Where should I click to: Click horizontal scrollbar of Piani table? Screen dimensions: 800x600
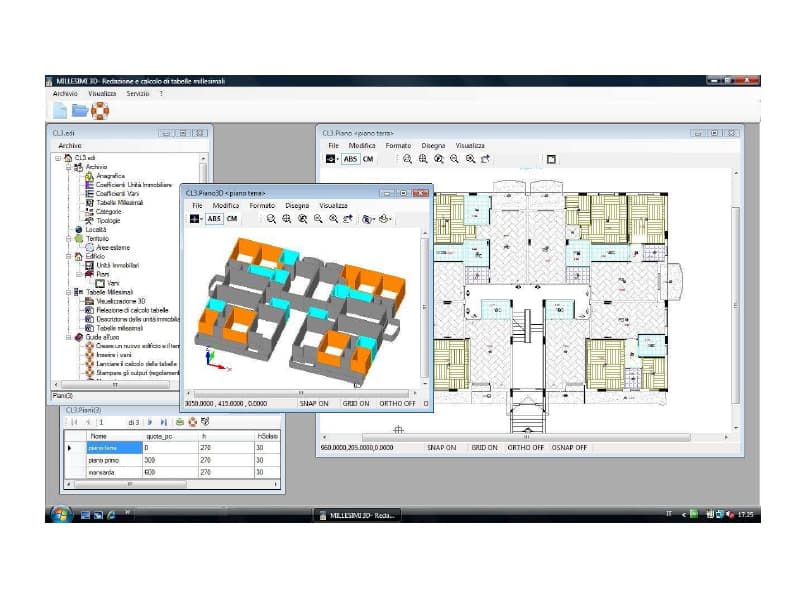point(172,484)
